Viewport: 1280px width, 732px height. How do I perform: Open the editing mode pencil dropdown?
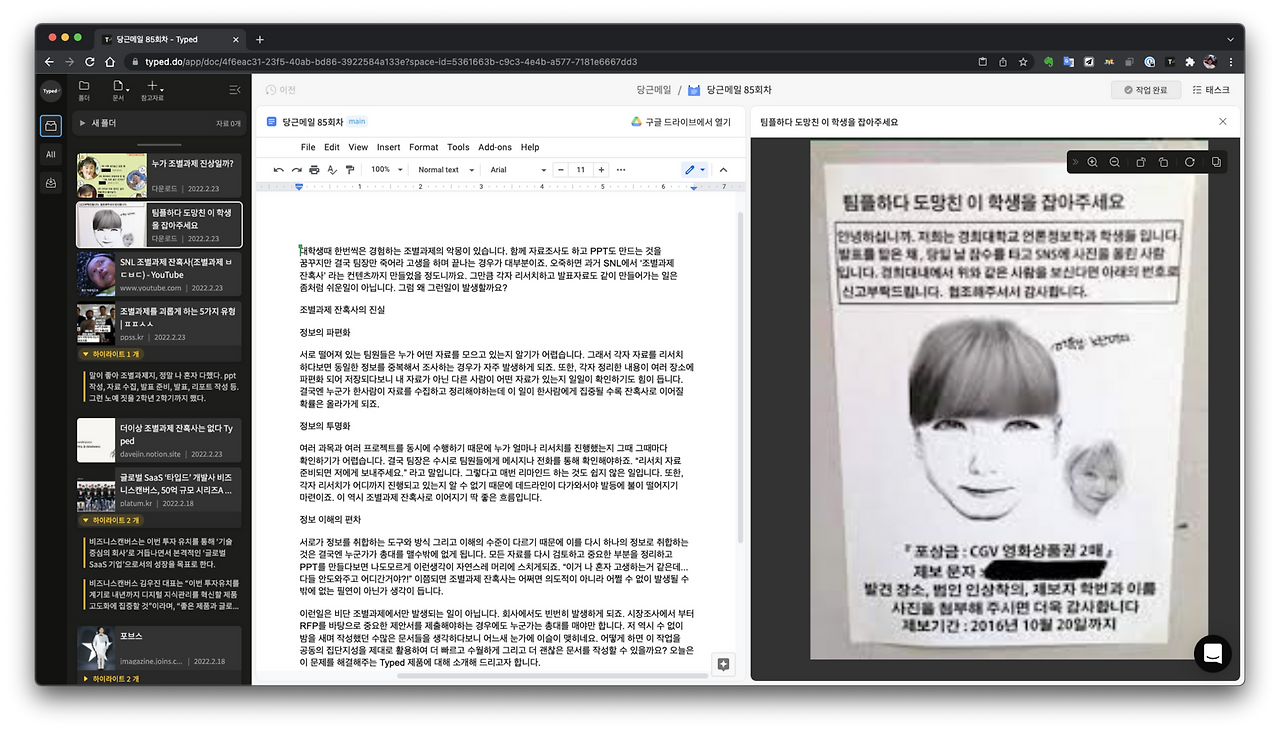(x=695, y=170)
